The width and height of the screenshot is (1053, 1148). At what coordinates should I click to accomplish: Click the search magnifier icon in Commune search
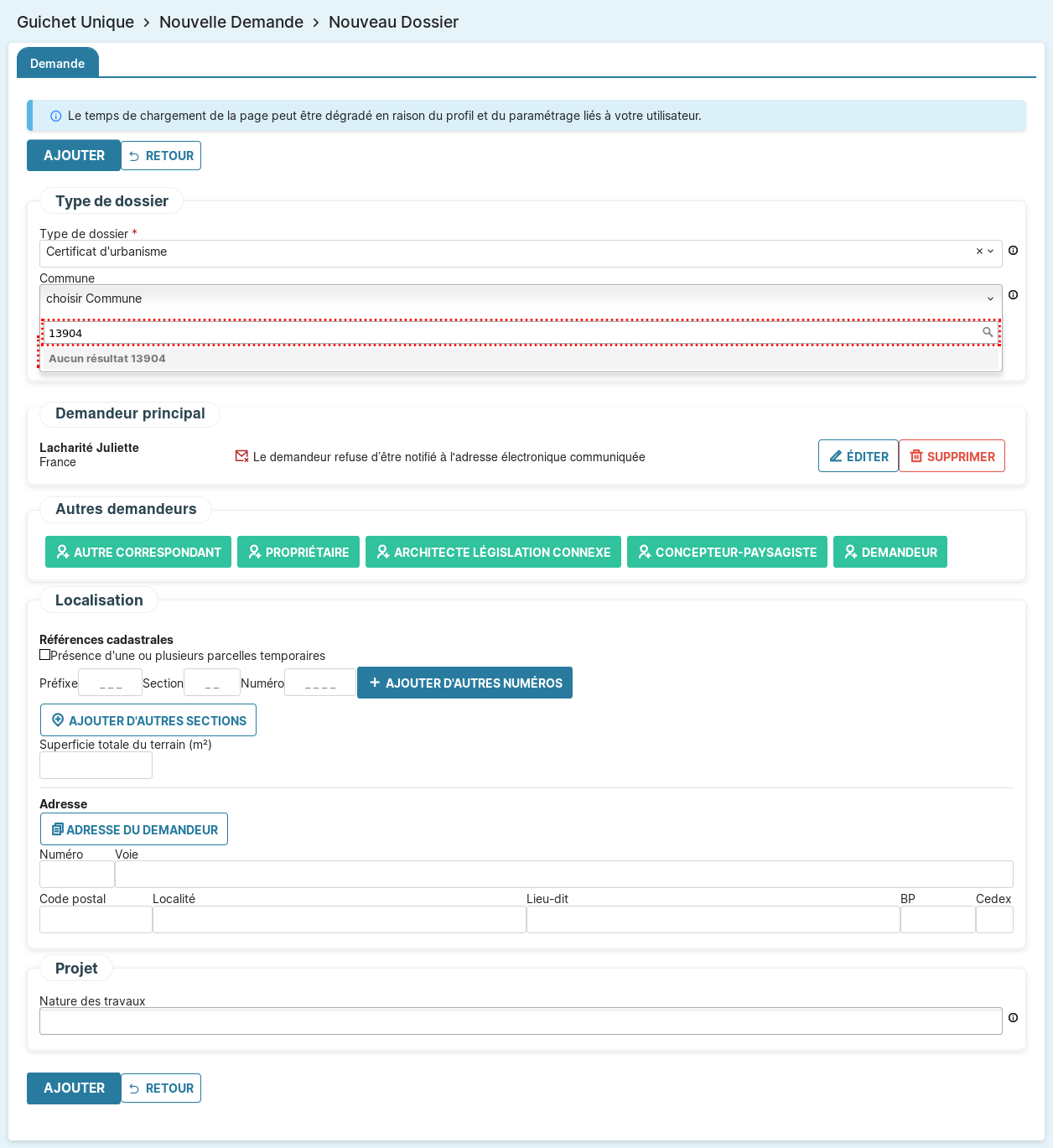click(x=988, y=333)
